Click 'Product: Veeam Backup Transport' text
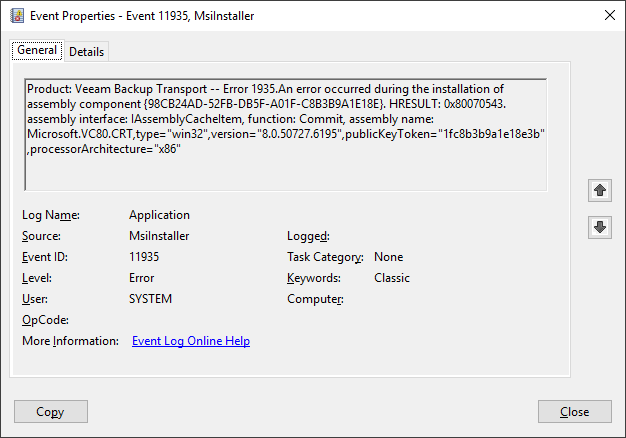Viewport: 626px width, 438px height. point(117,89)
